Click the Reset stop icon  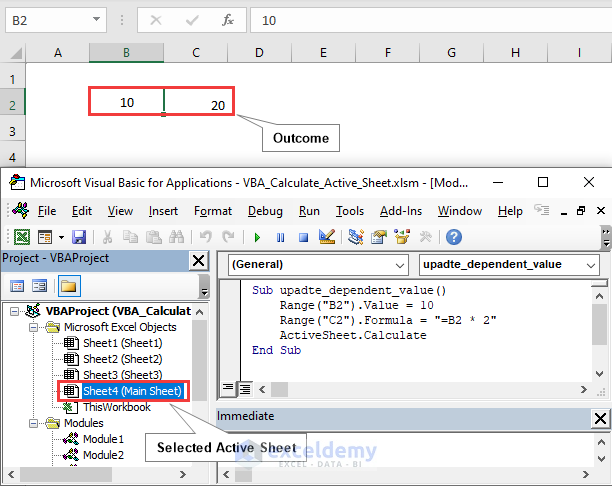tap(303, 237)
